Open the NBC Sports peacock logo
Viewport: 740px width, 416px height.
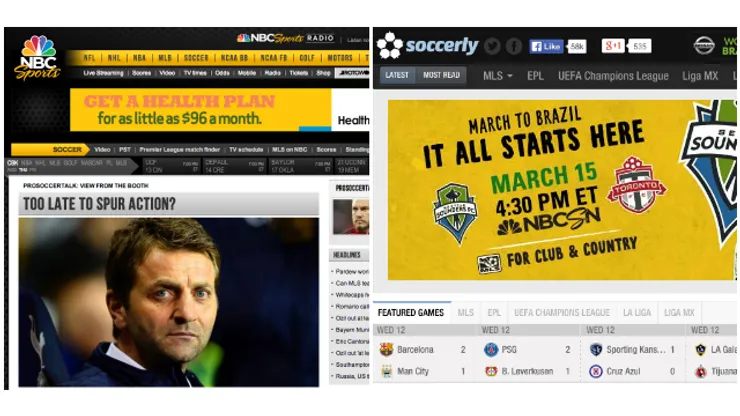38,57
